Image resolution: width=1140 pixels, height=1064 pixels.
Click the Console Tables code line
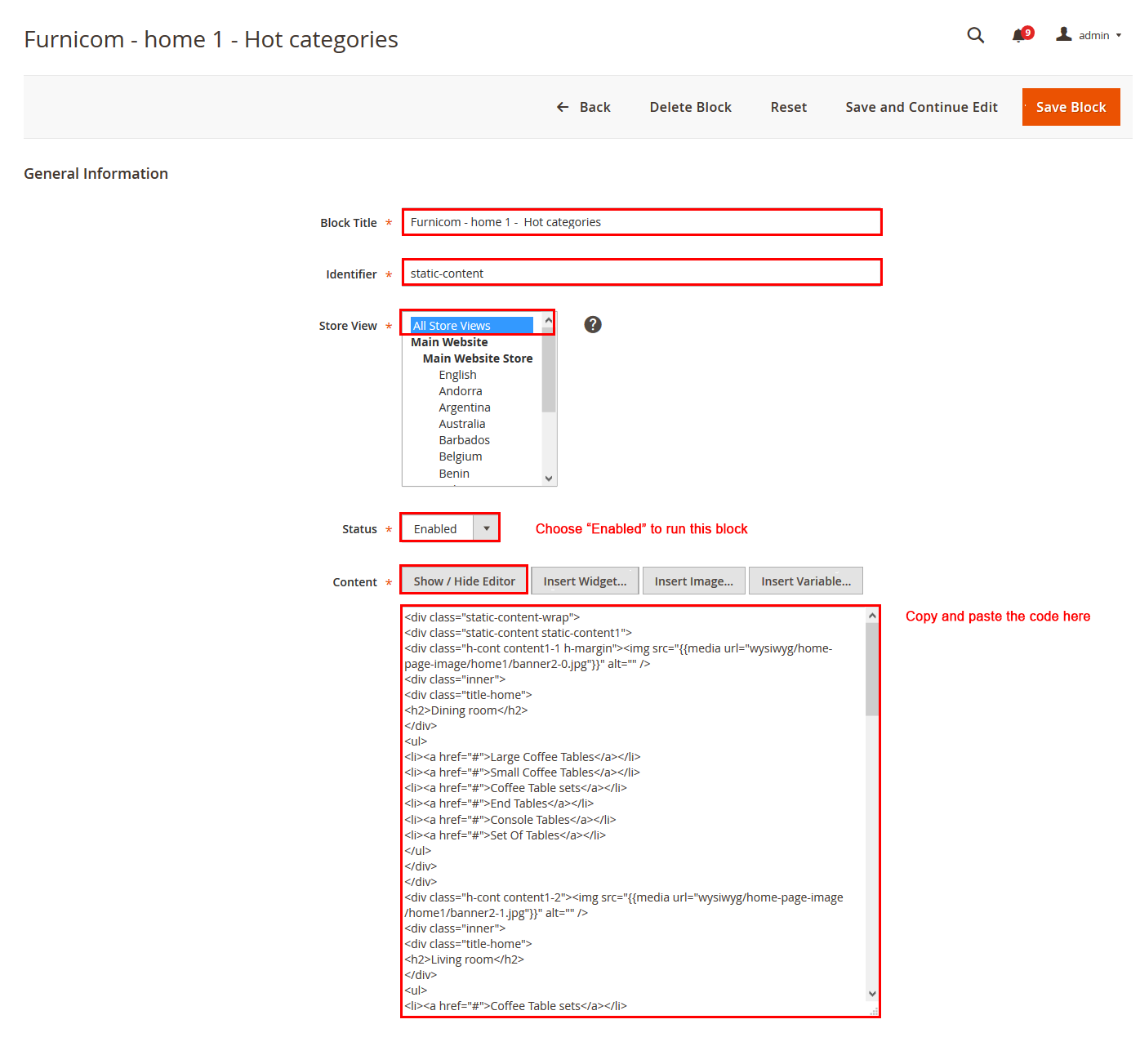point(510,820)
